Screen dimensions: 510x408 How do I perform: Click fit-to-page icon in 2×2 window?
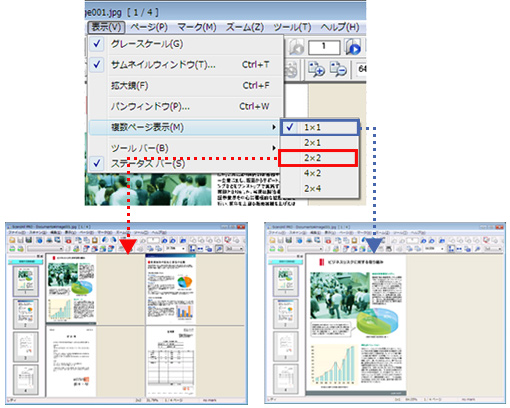pos(192,249)
